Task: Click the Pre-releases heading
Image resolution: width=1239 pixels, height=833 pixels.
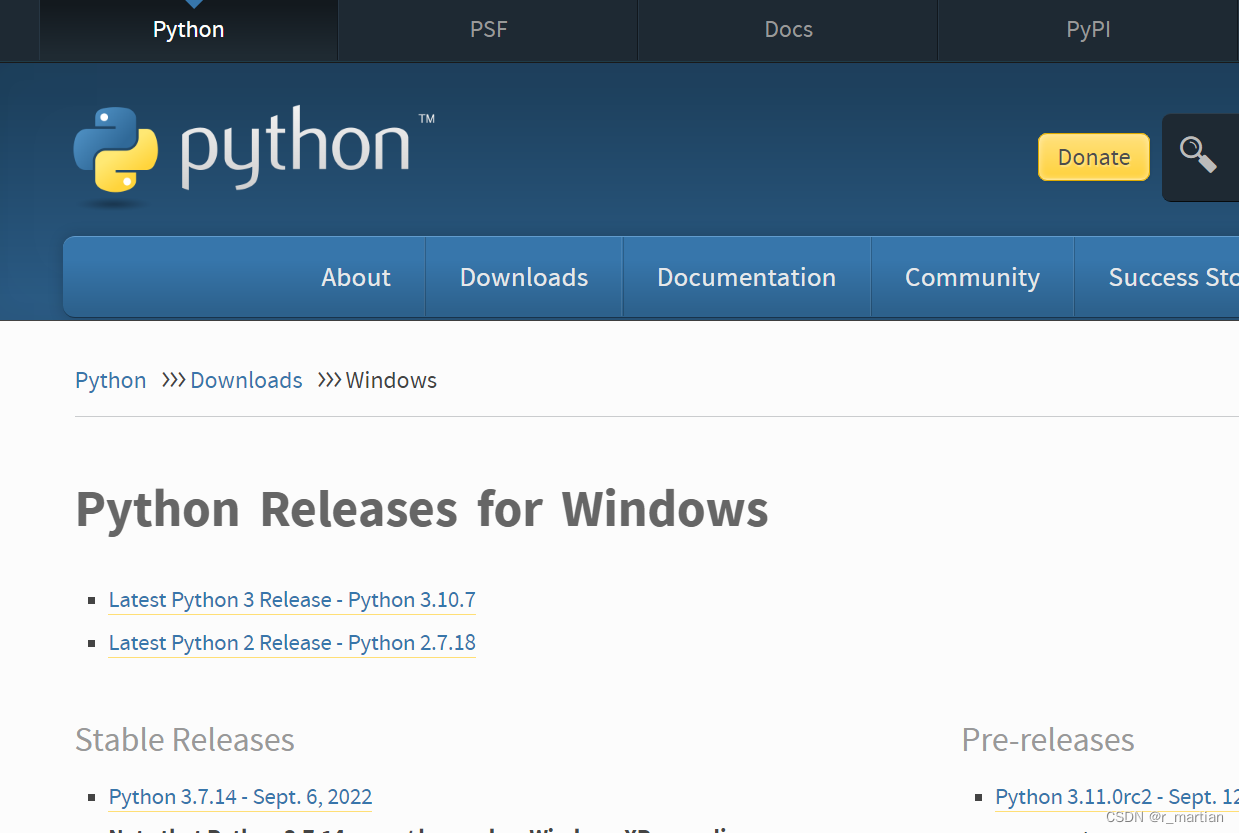Action: (1047, 740)
